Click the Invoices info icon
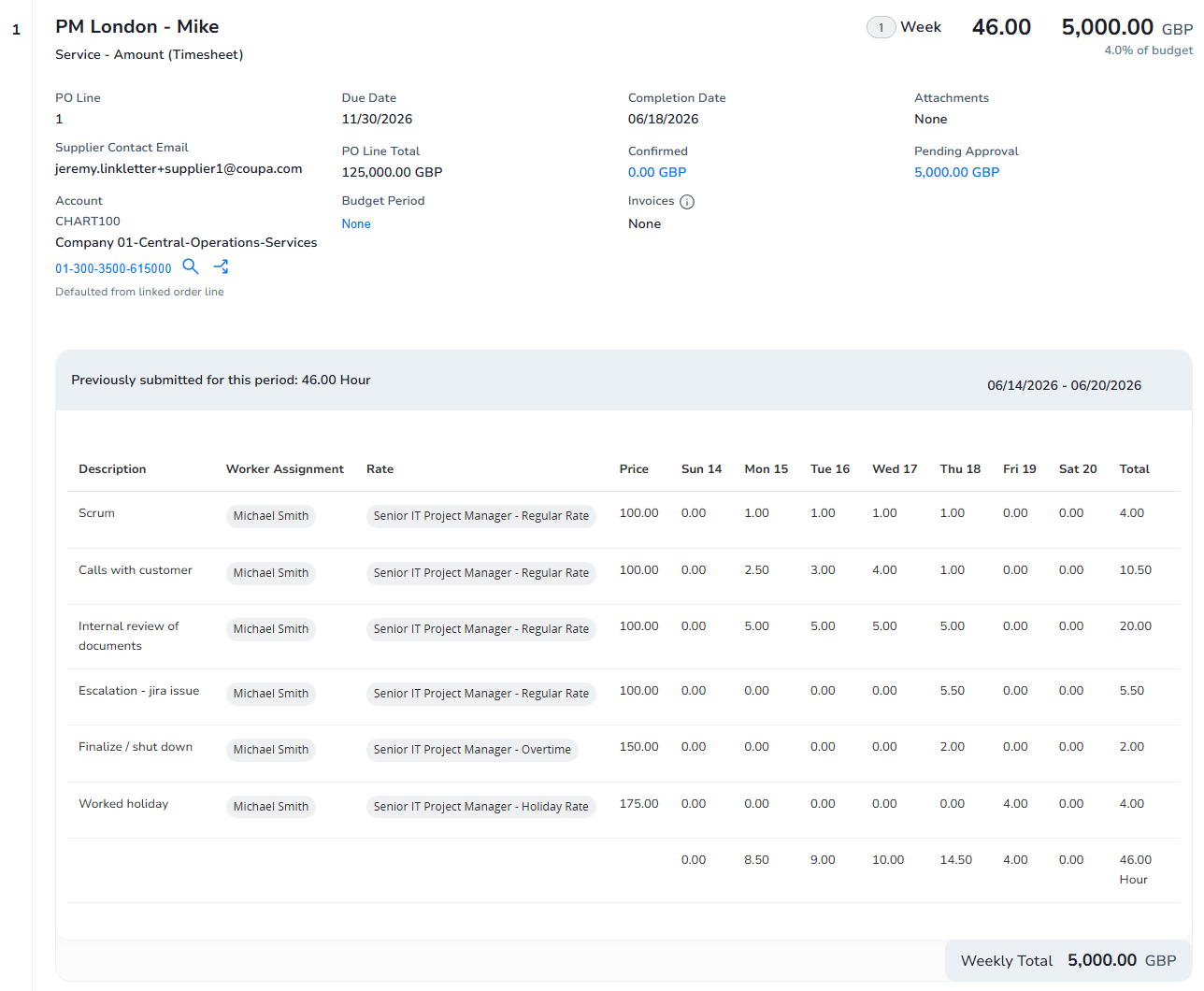The height and width of the screenshot is (991, 1204). point(687,202)
